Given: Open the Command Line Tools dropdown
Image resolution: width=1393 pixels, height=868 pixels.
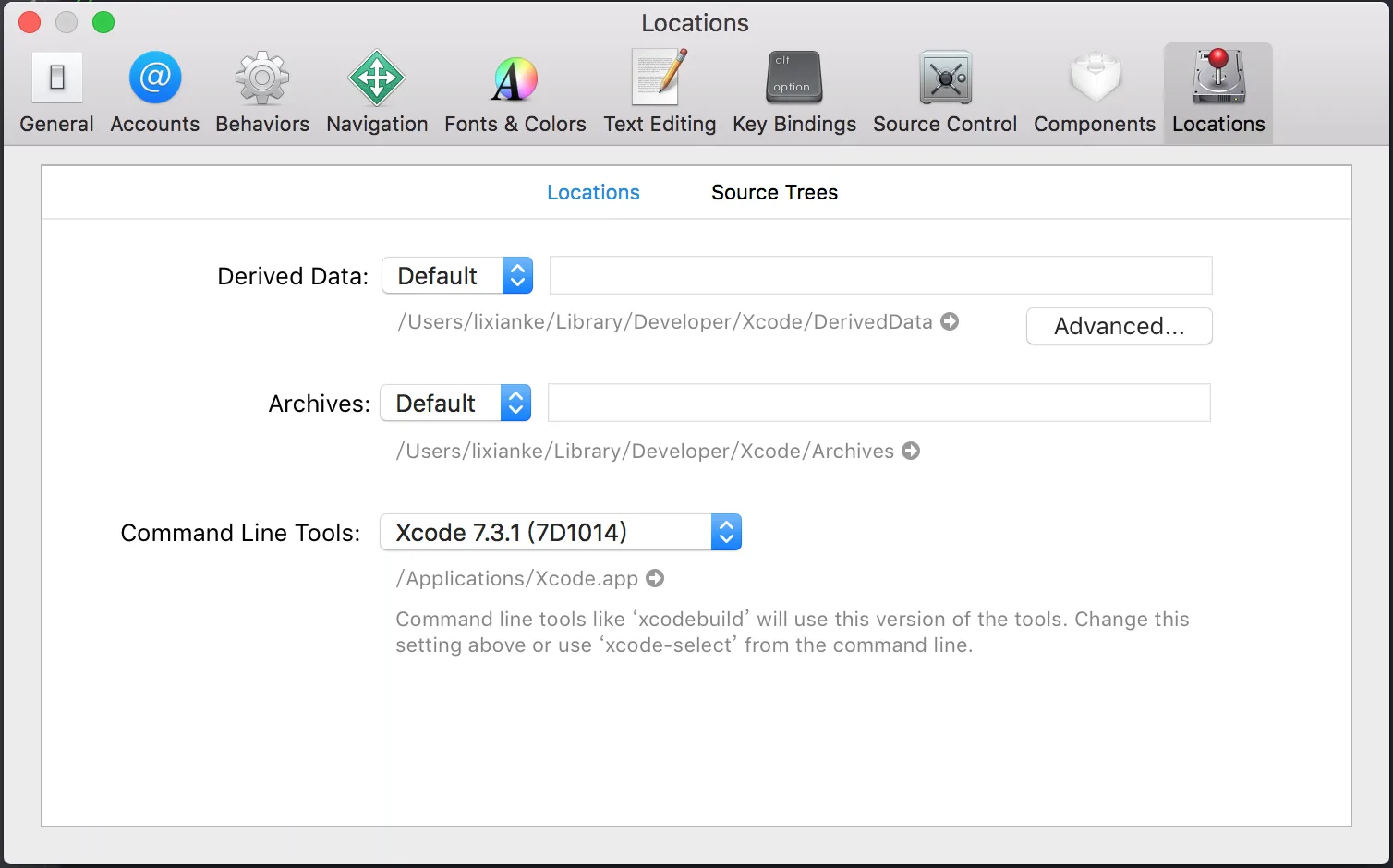Looking at the screenshot, I should click(561, 532).
